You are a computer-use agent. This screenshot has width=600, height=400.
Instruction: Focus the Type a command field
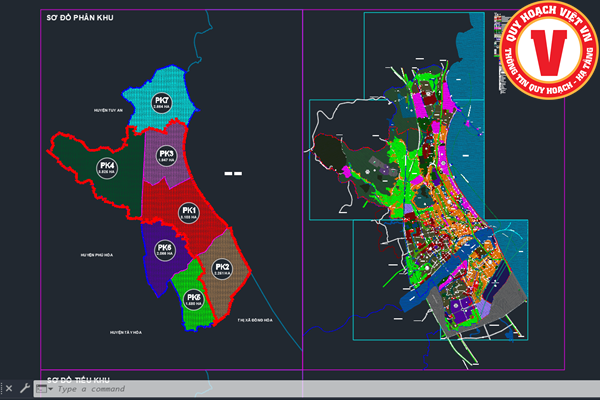click(150, 389)
